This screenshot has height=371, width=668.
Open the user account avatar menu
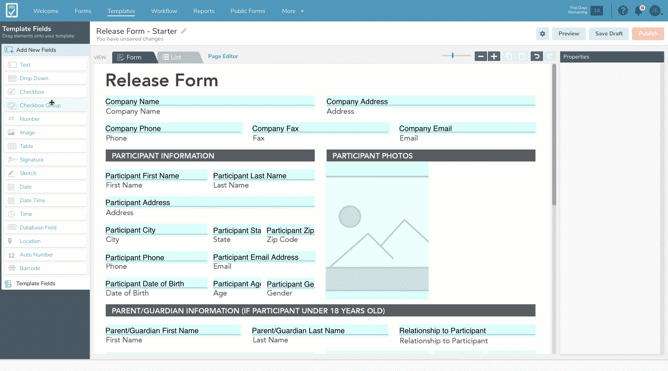pos(655,11)
